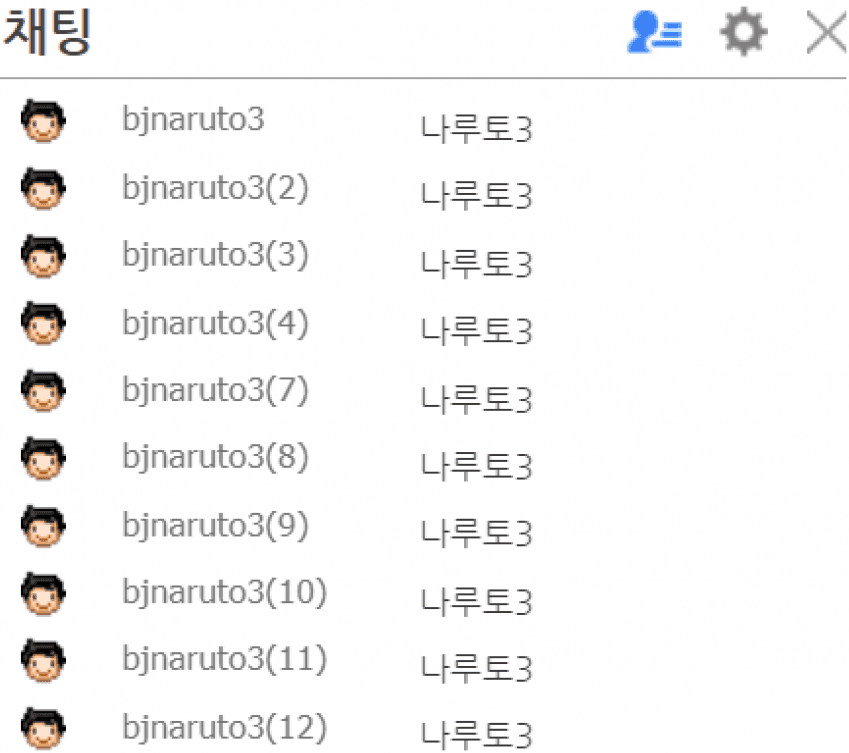This screenshot has height=753, width=849.
Task: Click the 채팅 panel title
Action: (47, 32)
